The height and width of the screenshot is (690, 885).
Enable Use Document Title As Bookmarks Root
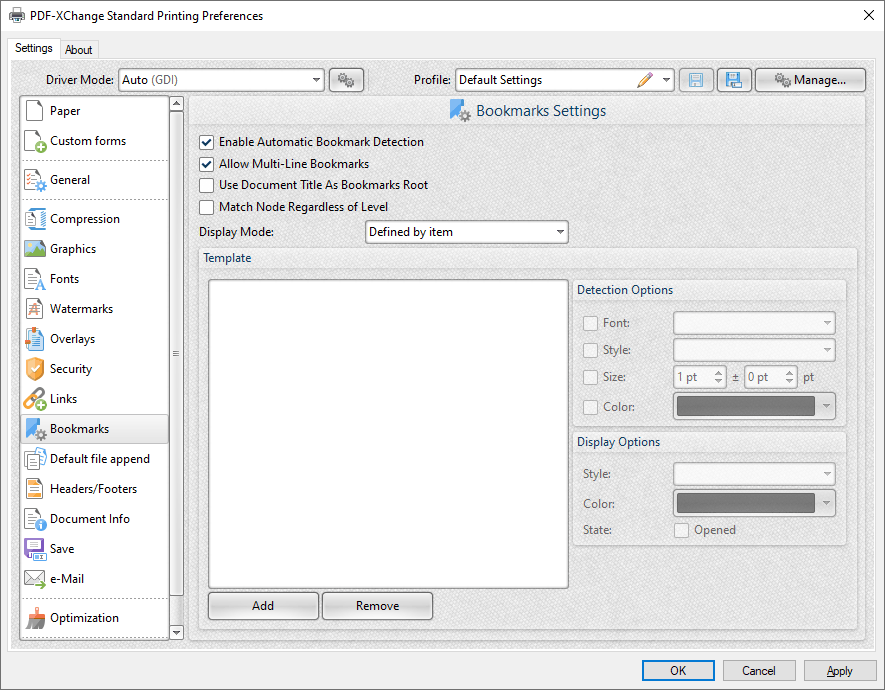206,185
